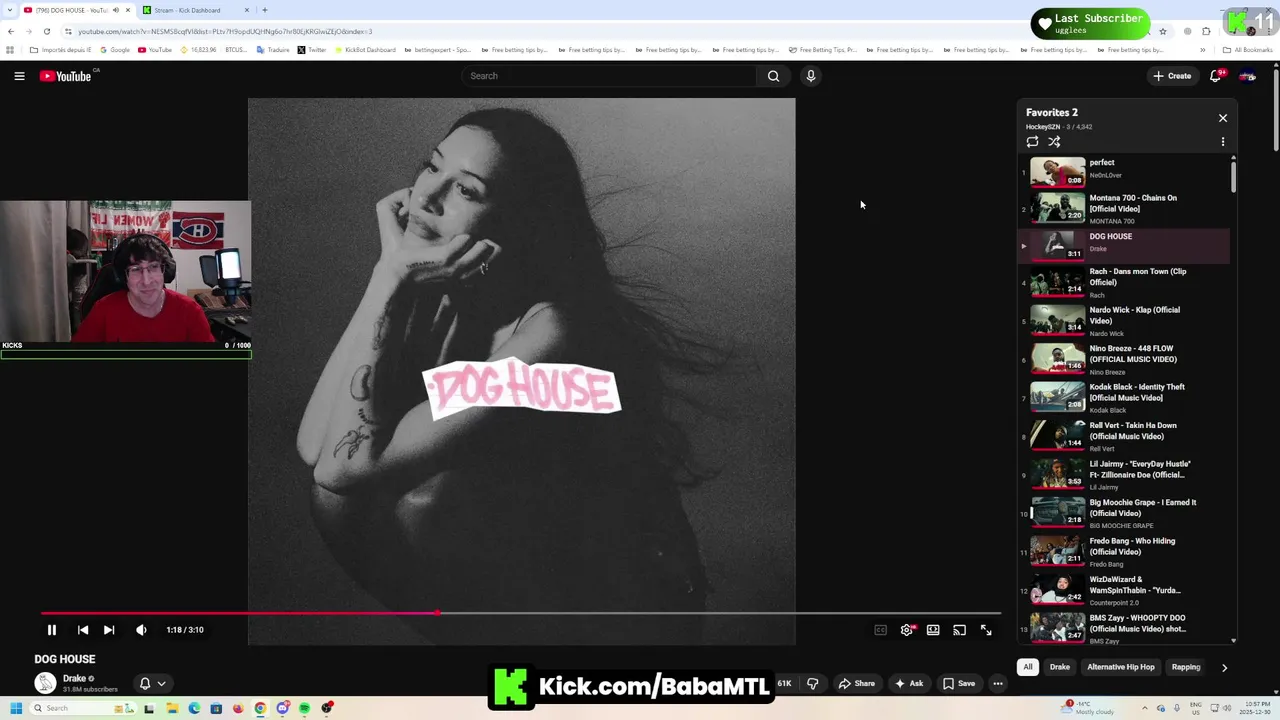Image resolution: width=1280 pixels, height=720 pixels.
Task: Play 'perfect' by Ne0nL0ver in playlist
Action: coord(1124,172)
